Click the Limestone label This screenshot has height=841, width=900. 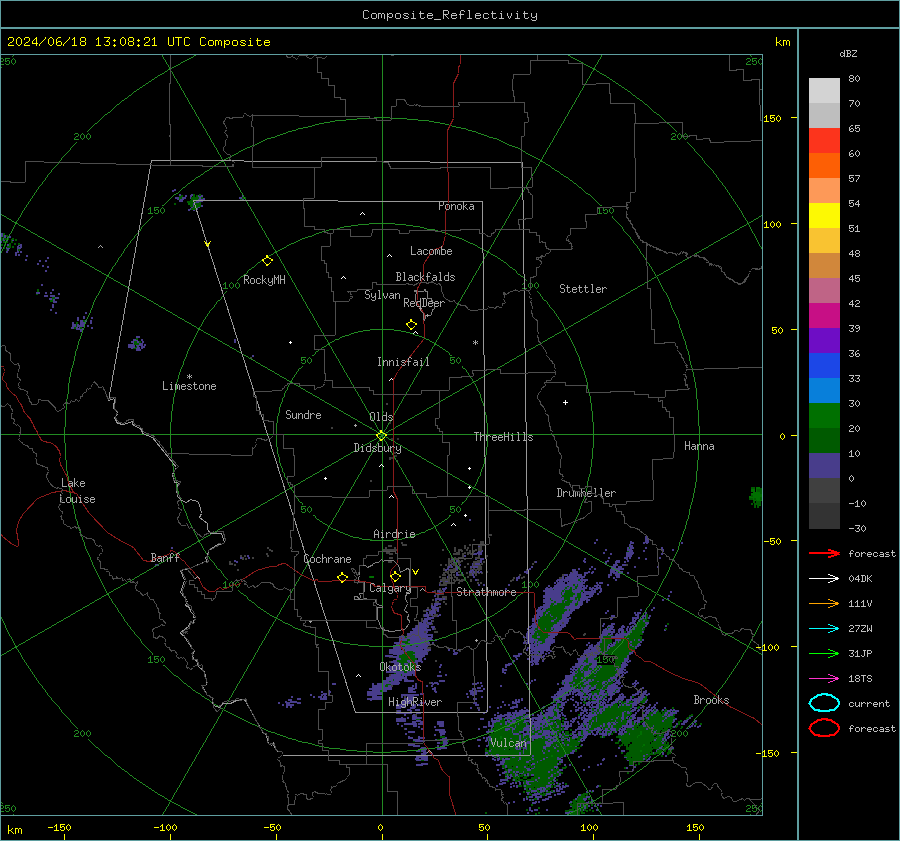click(x=189, y=386)
